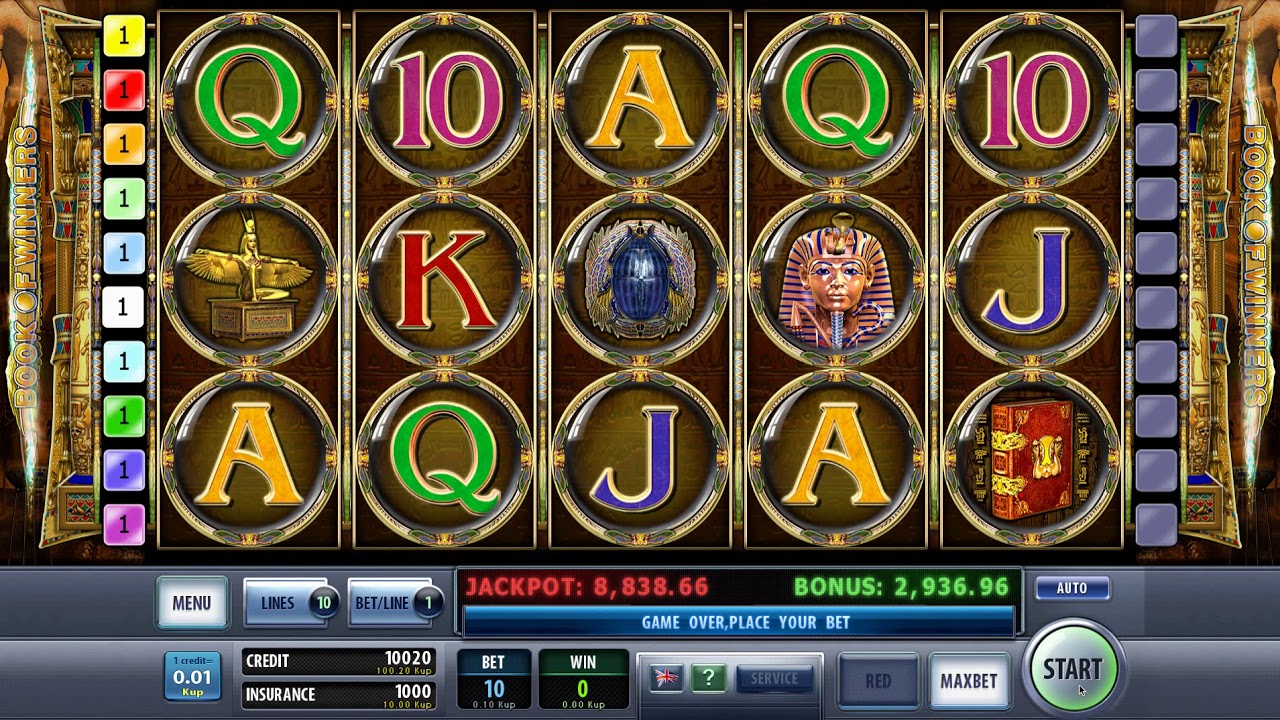Select the 0.01 credit denomination button
The image size is (1280, 720).
(x=192, y=675)
